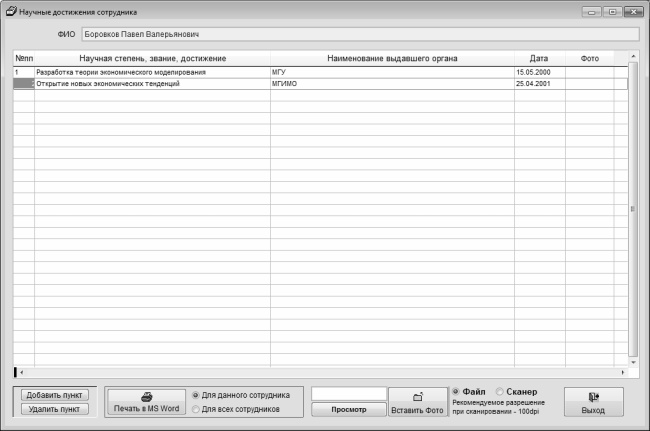Click the Просмотр button
The image size is (650, 431).
(x=349, y=409)
